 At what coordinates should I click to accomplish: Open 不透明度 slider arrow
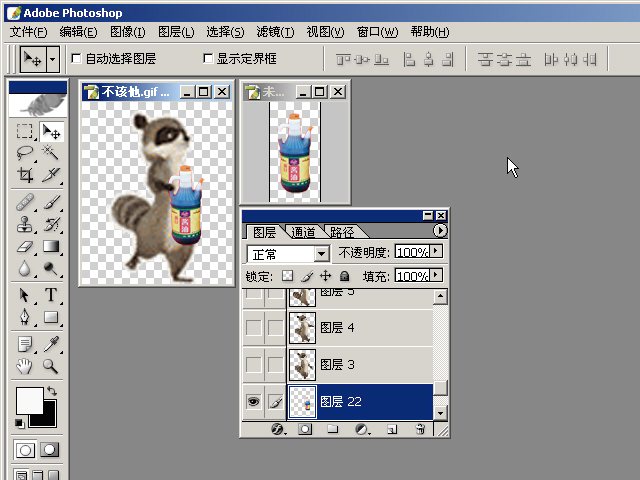pos(436,251)
